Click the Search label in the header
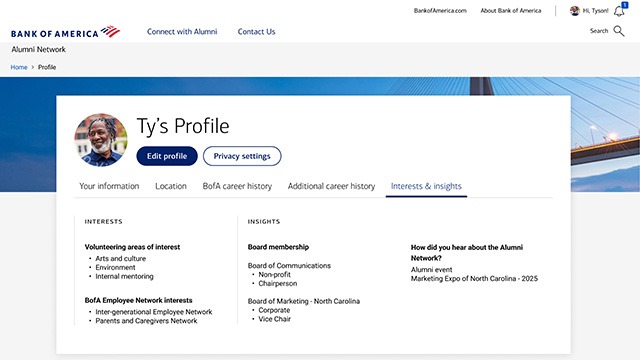 coord(599,31)
